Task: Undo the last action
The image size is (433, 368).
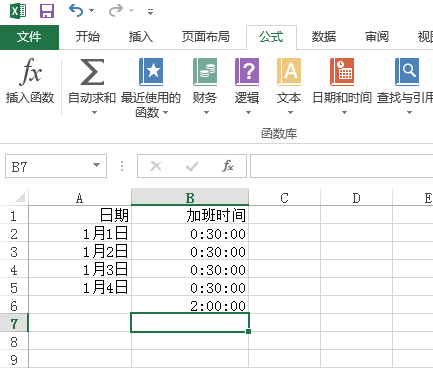Action: coord(76,11)
